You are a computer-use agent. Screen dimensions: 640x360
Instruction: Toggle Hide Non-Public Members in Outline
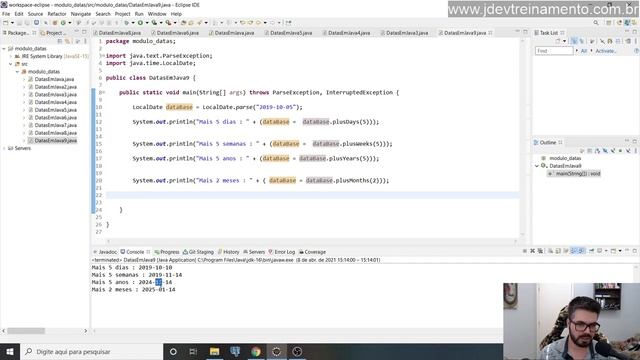tap(620, 151)
